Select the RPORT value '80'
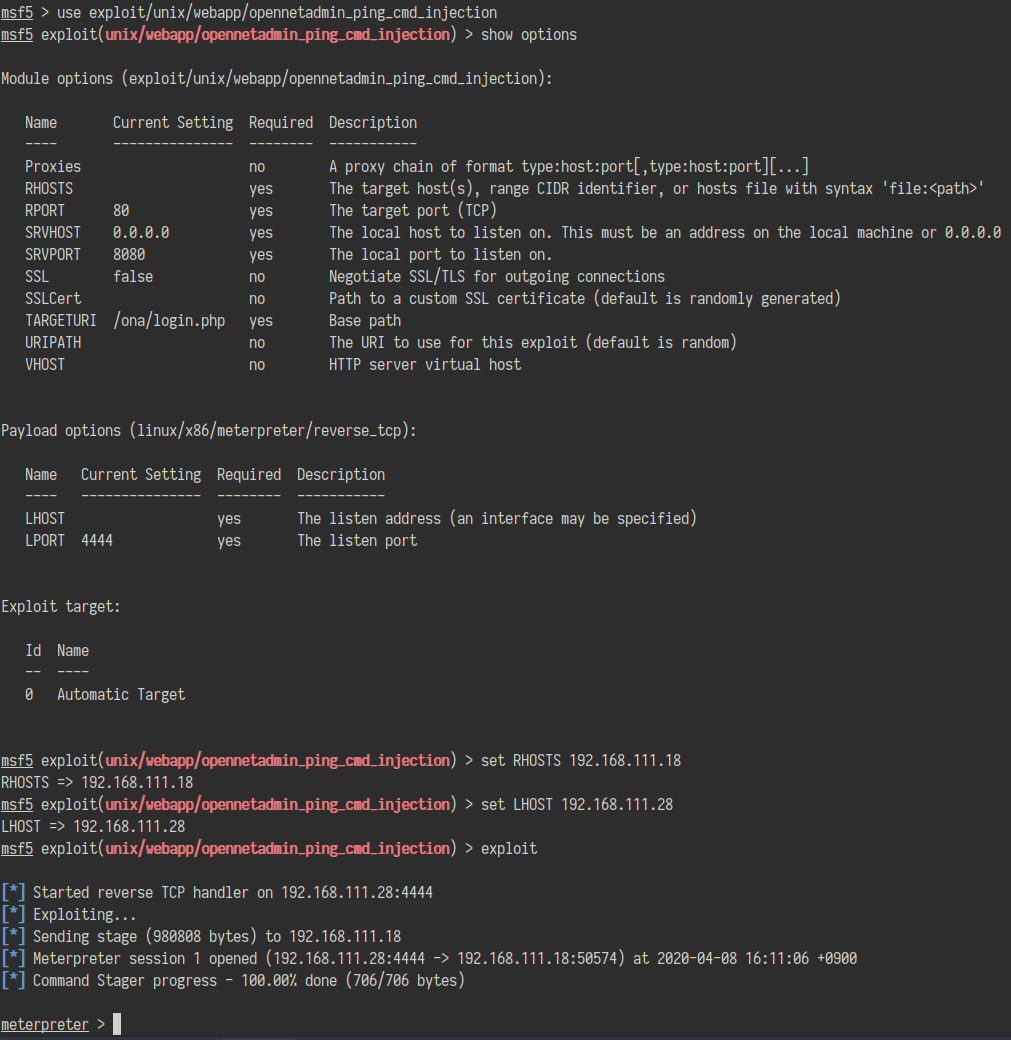1011x1040 pixels. coord(121,210)
